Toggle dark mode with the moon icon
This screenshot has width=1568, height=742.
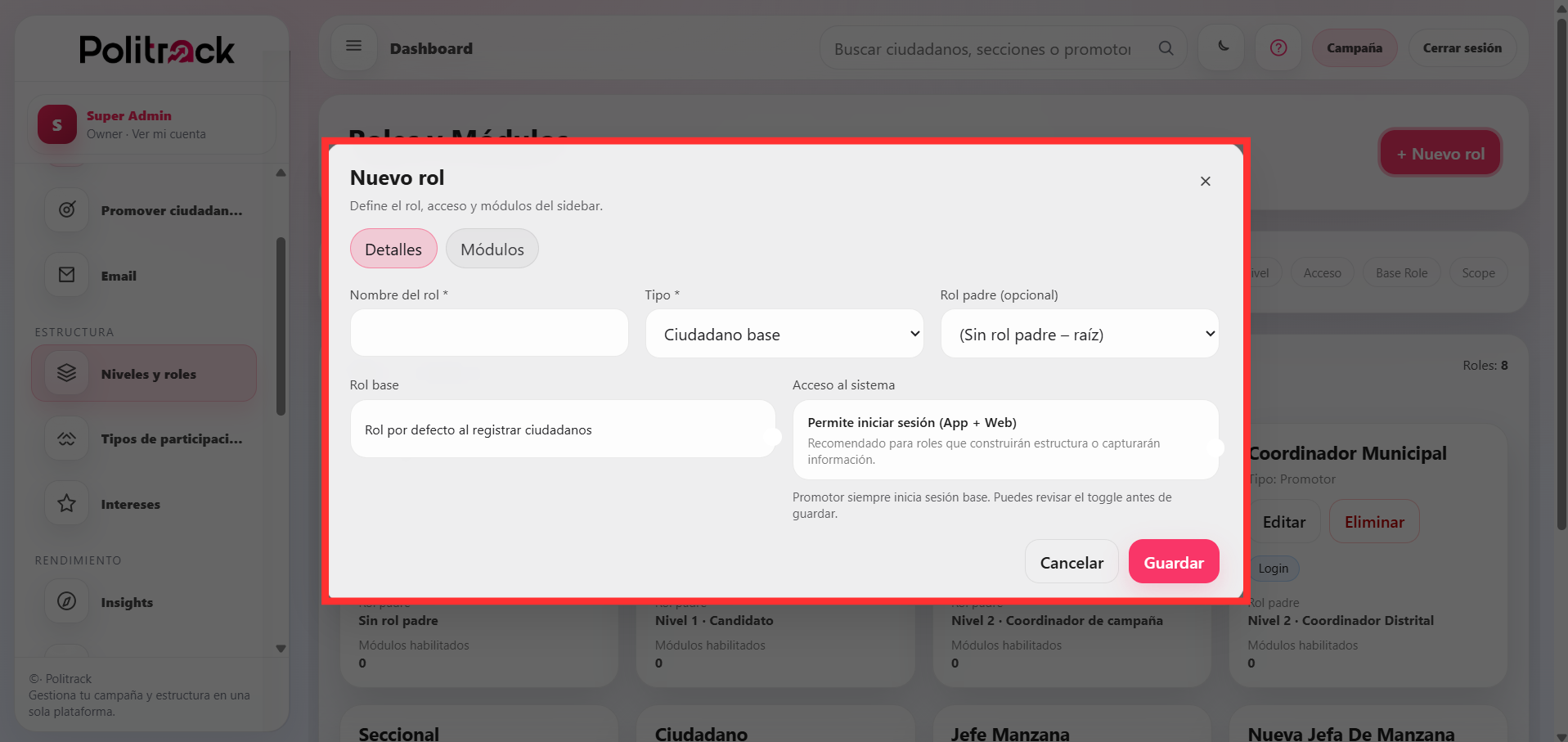pos(1220,47)
